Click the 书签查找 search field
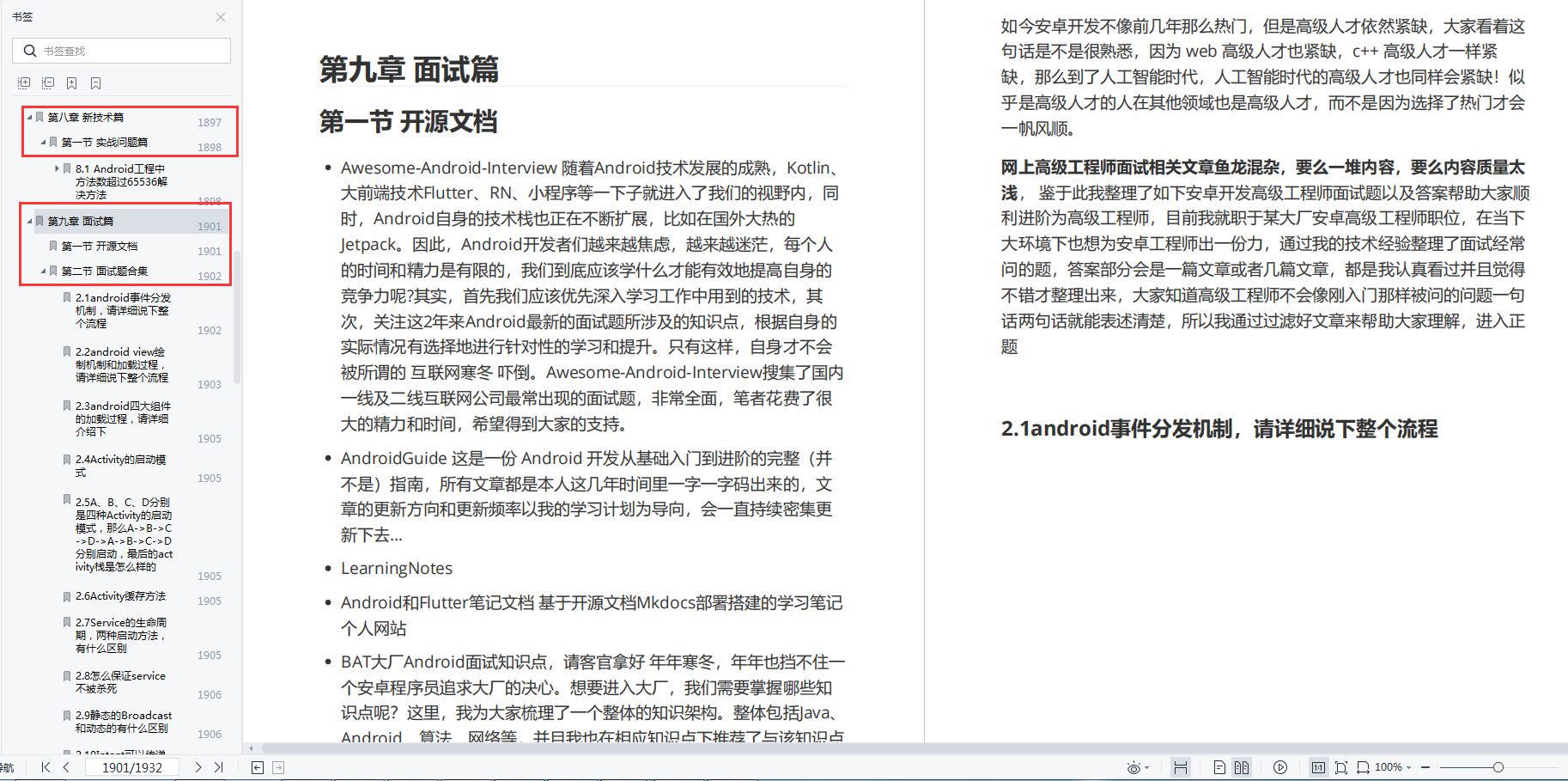The image size is (1568, 781). pos(121,51)
